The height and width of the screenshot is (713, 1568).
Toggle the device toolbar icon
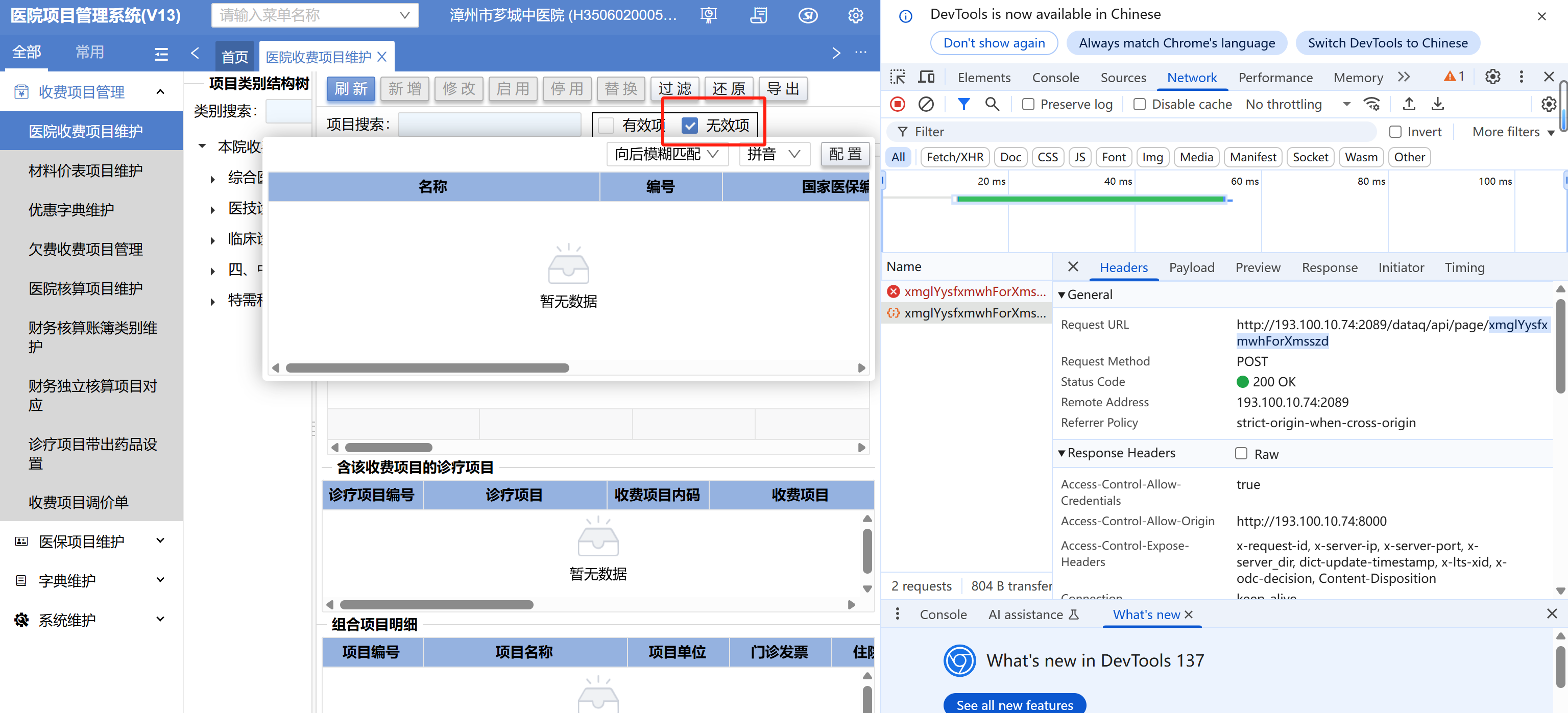(926, 77)
